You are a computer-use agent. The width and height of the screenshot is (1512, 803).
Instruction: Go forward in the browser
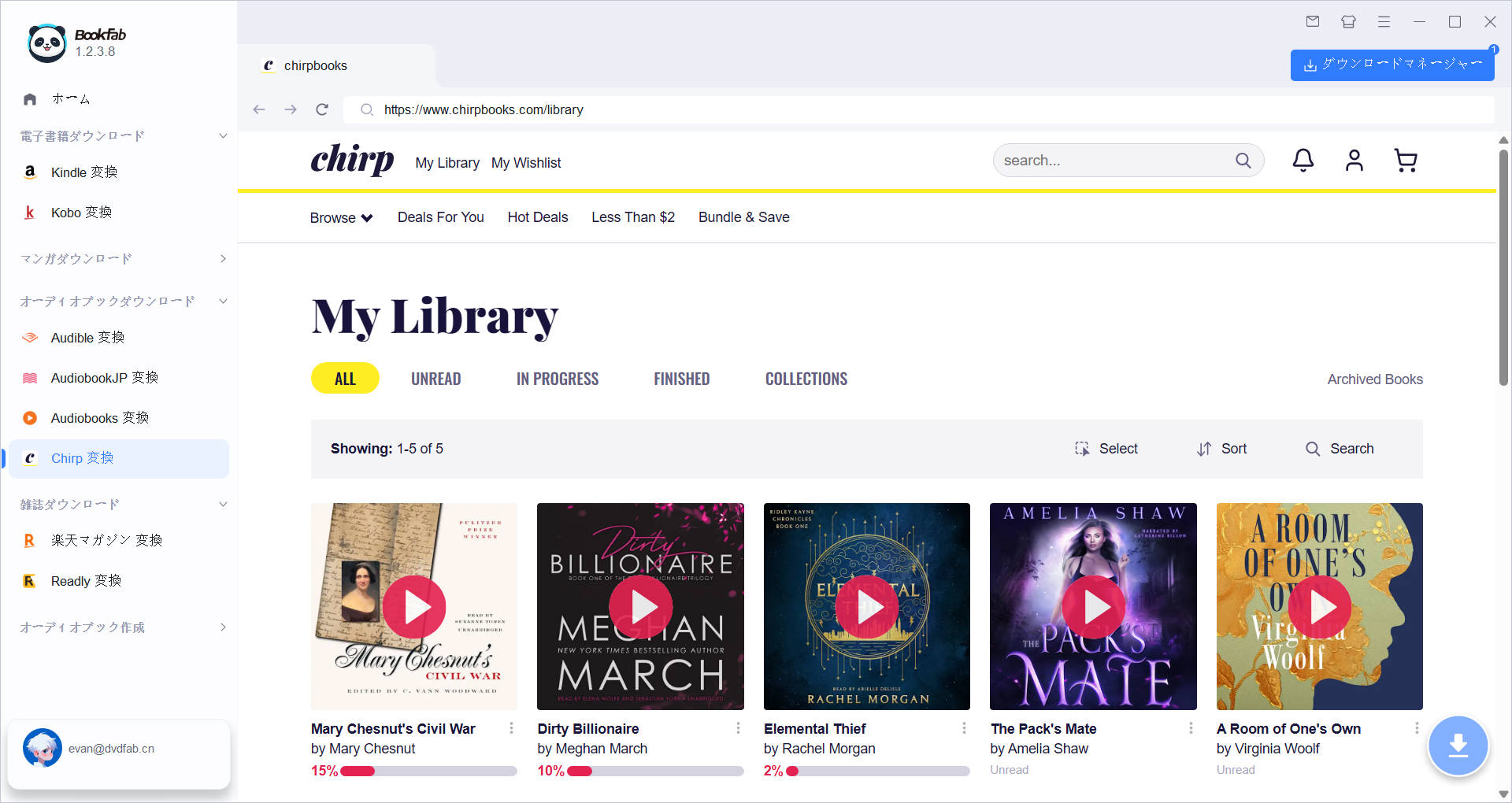click(x=291, y=109)
